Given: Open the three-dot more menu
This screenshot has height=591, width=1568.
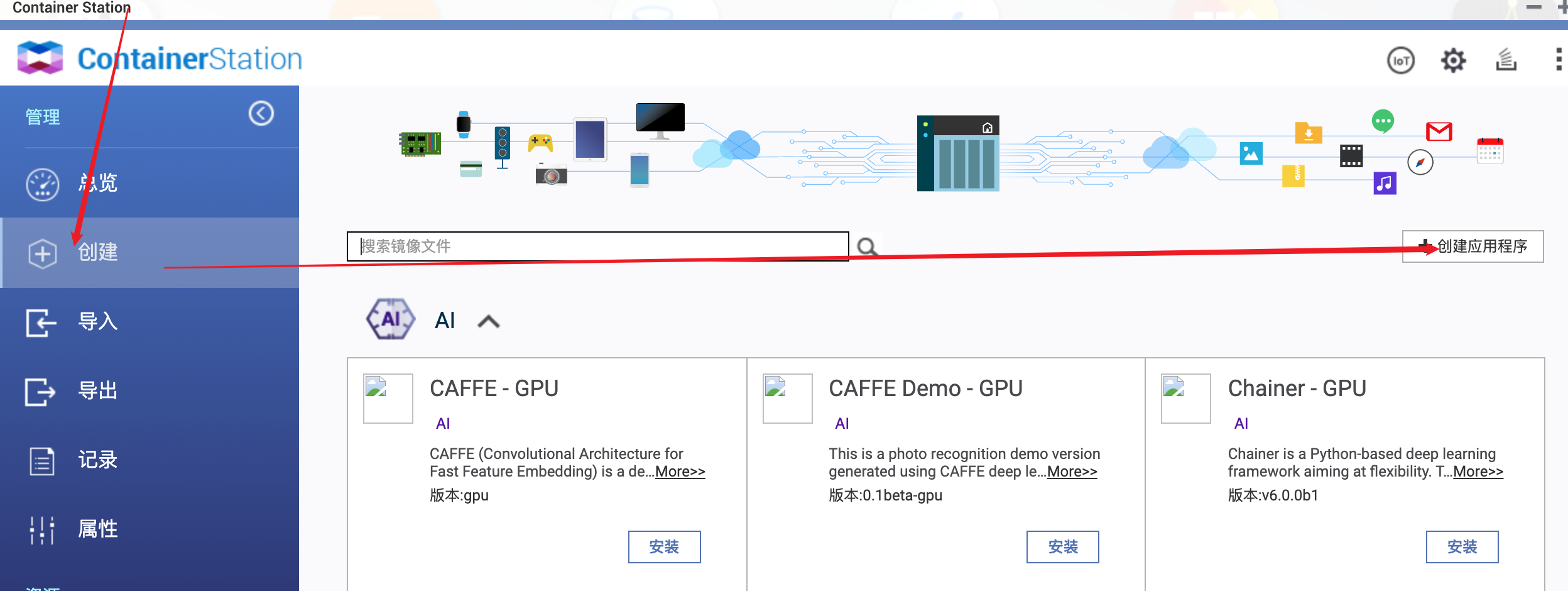Looking at the screenshot, I should point(1559,60).
